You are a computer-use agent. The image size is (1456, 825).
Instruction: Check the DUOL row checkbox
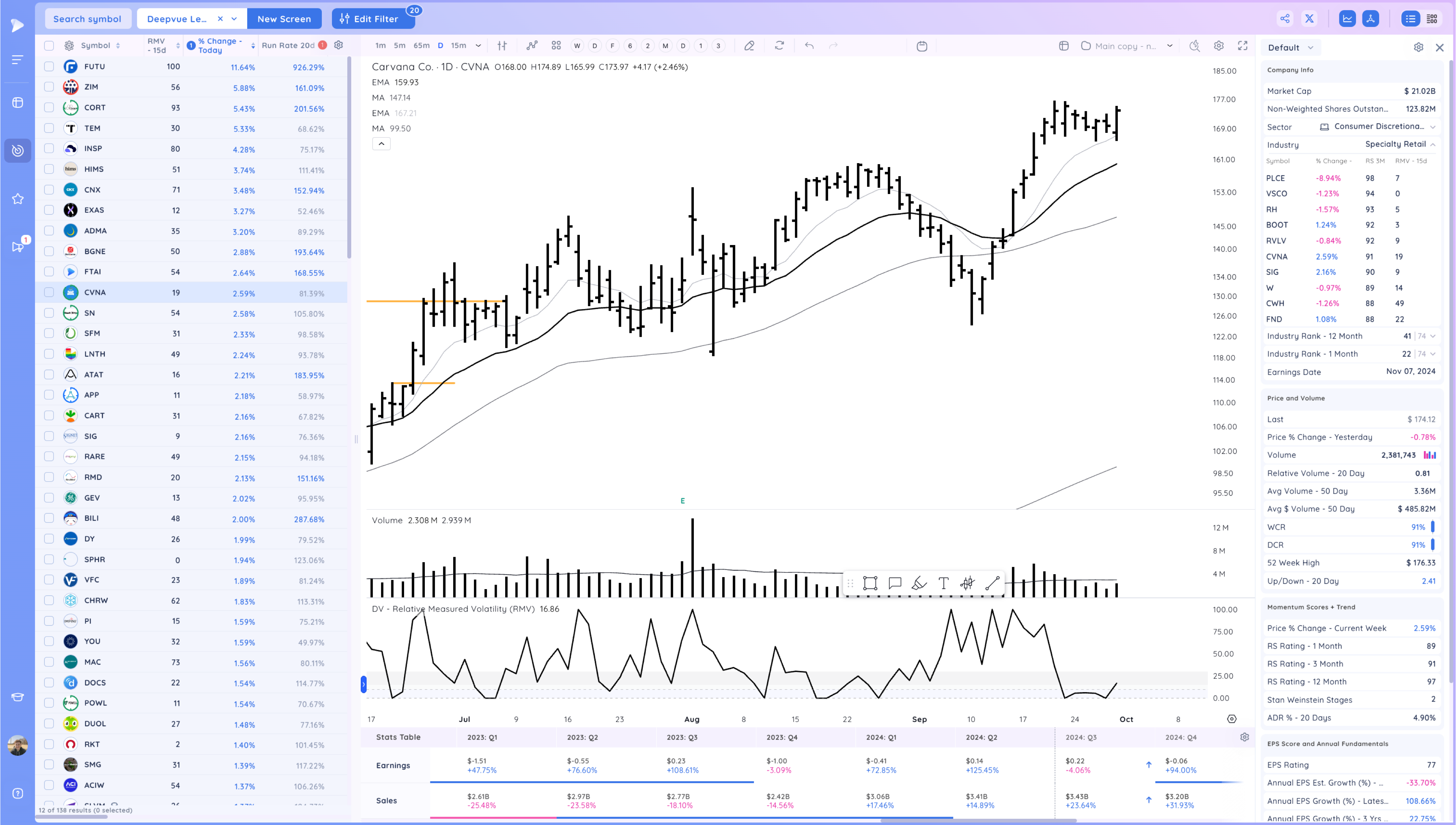[x=49, y=723]
